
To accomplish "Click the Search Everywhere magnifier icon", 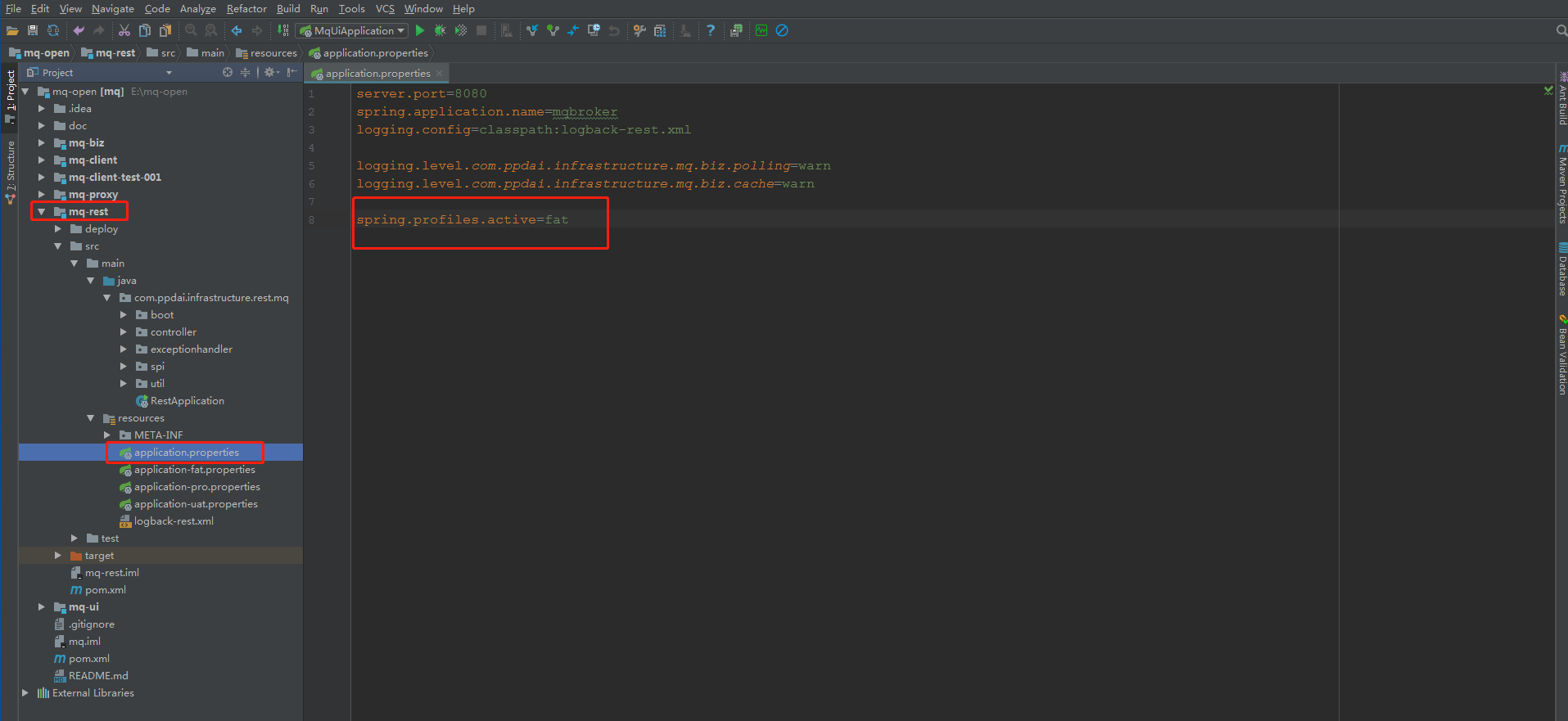I will coord(1561,30).
